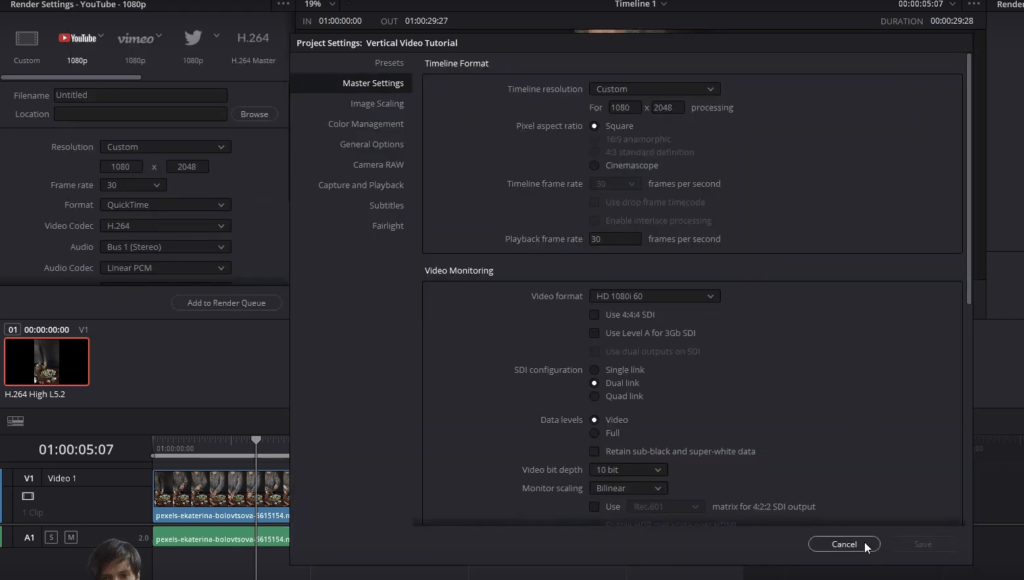
Task: Select the Custom render preset icon
Action: [27, 39]
